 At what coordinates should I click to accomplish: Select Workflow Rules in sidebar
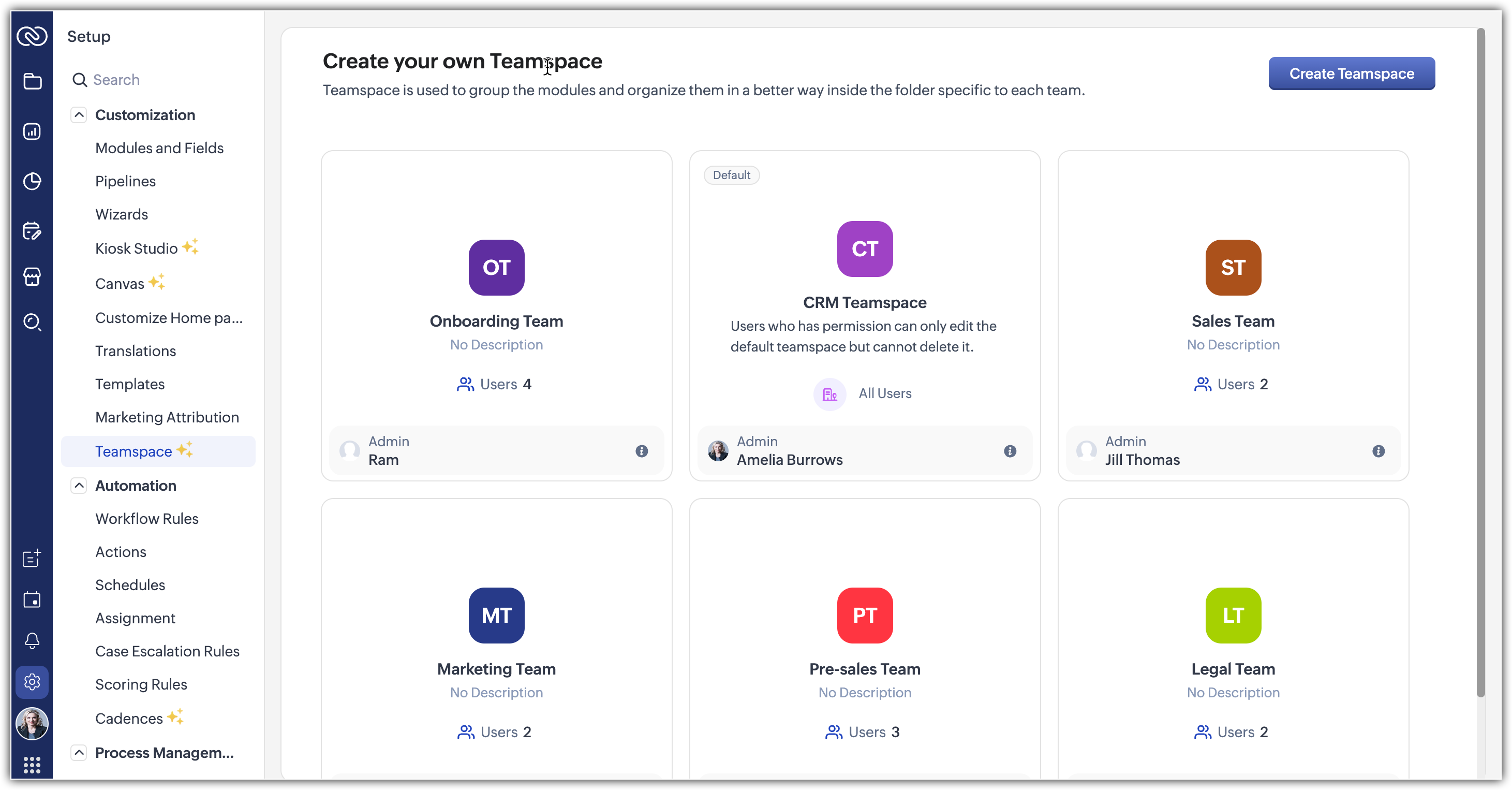click(x=147, y=519)
